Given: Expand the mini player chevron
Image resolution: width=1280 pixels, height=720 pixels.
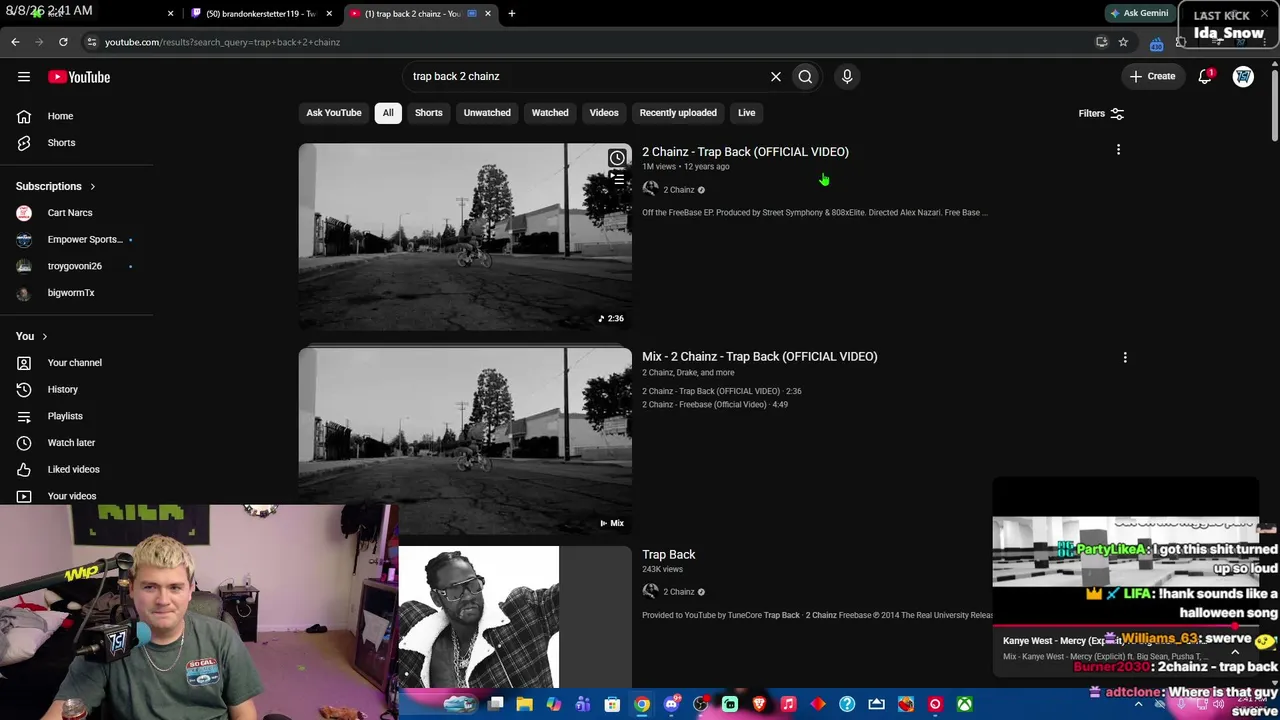Looking at the screenshot, I should click(x=1235, y=652).
